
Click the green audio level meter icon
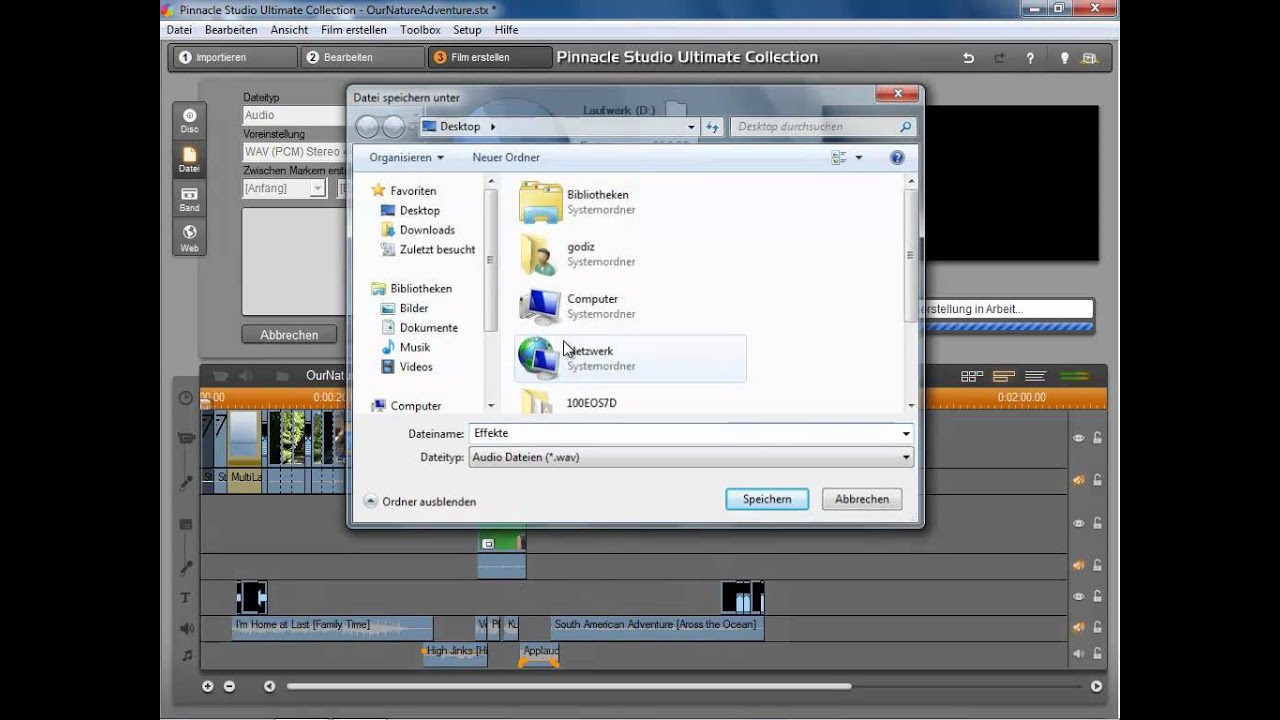click(1074, 376)
